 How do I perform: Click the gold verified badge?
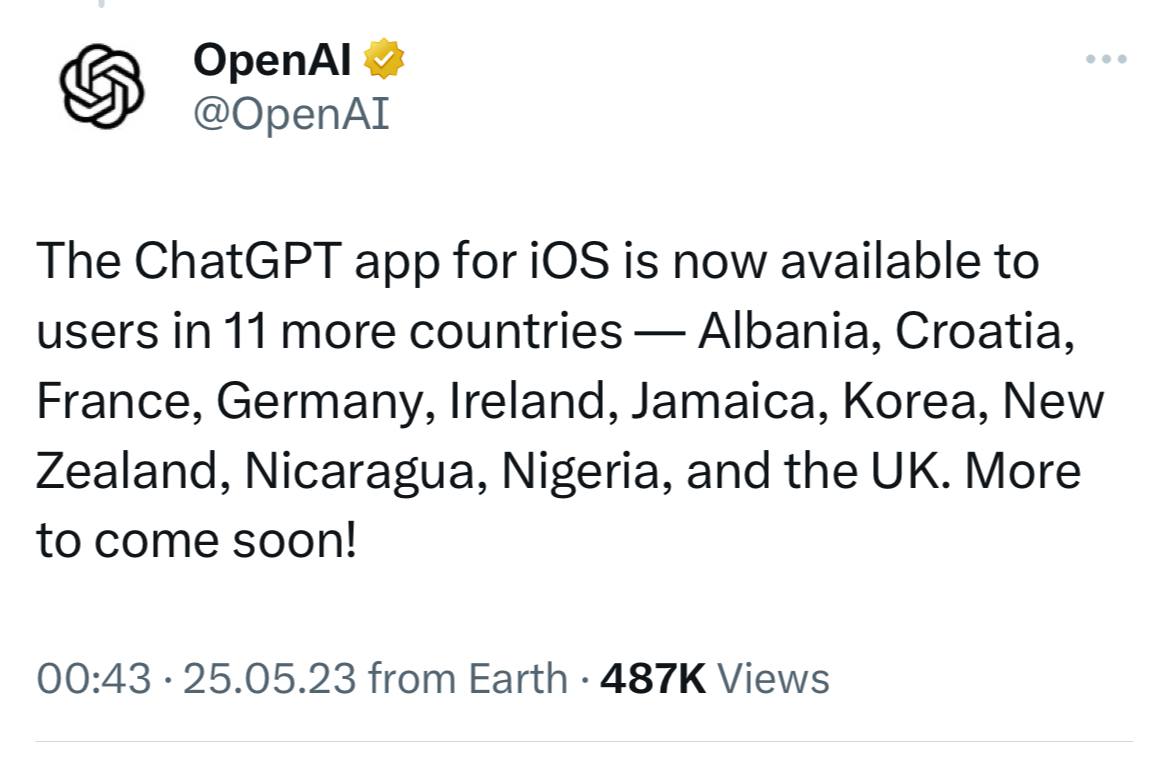tap(383, 62)
